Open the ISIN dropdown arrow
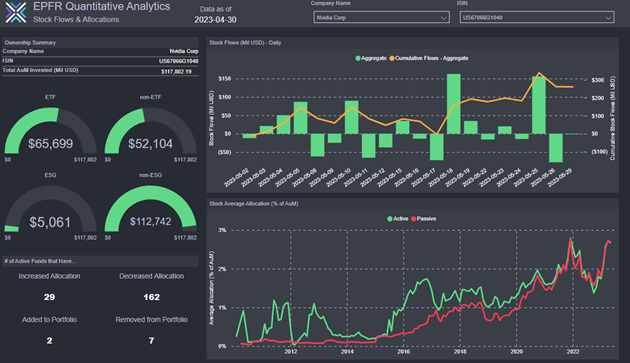This screenshot has width=630, height=363. click(608, 18)
